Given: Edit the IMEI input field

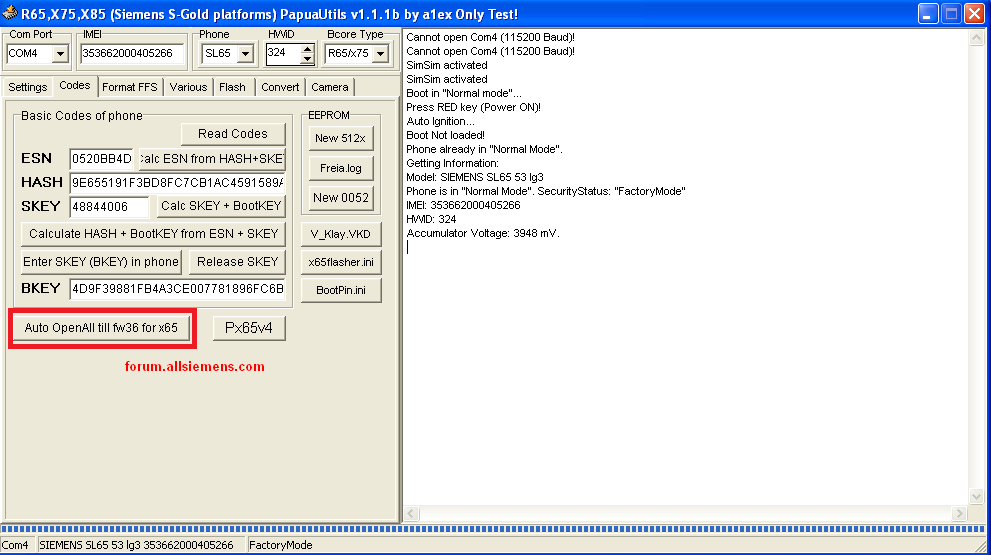Looking at the screenshot, I should (x=132, y=54).
